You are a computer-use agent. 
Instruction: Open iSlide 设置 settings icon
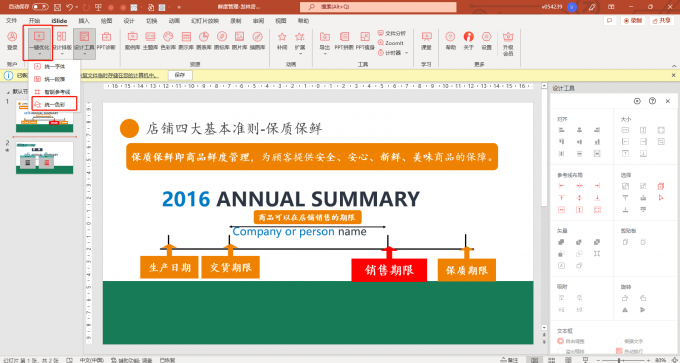[487, 41]
